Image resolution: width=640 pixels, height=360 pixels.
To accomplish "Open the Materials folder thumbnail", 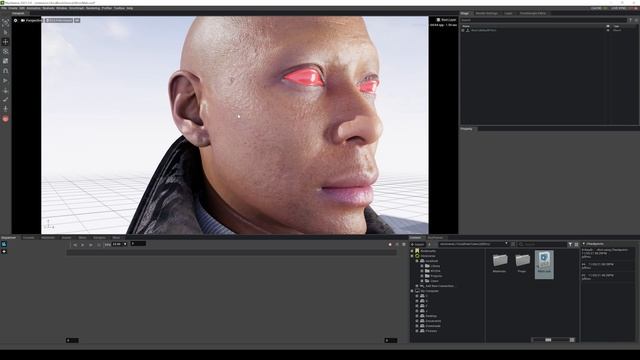I will [500, 262].
